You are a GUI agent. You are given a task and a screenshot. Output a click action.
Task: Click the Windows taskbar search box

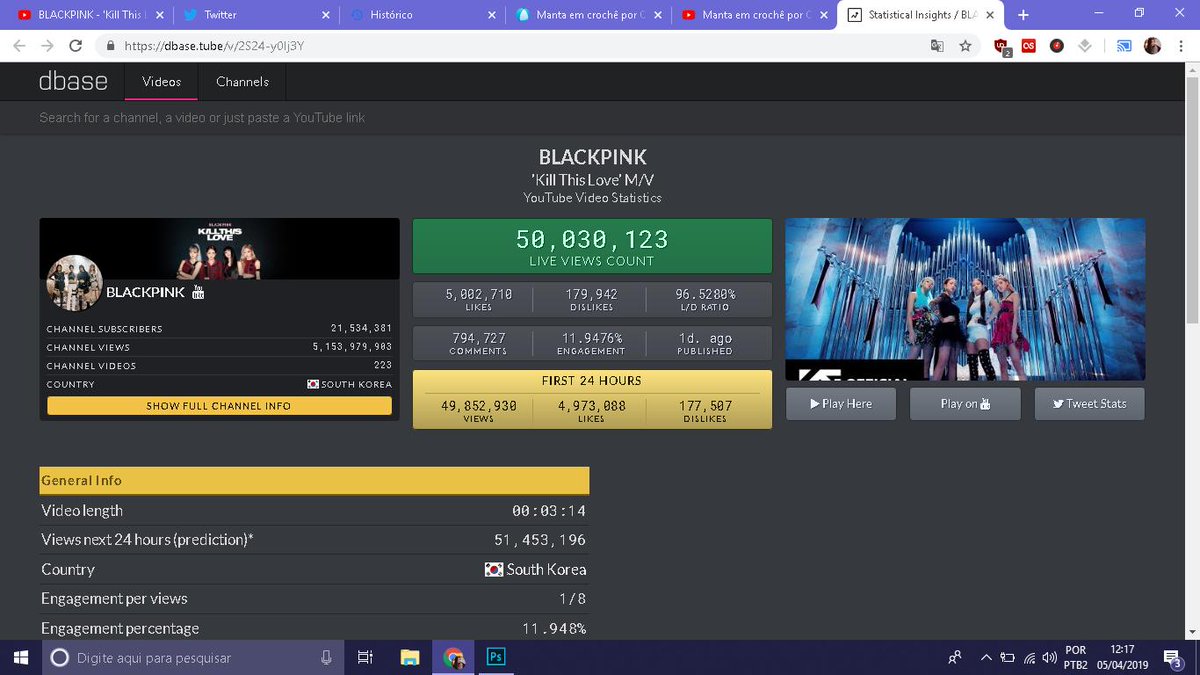(x=192, y=657)
